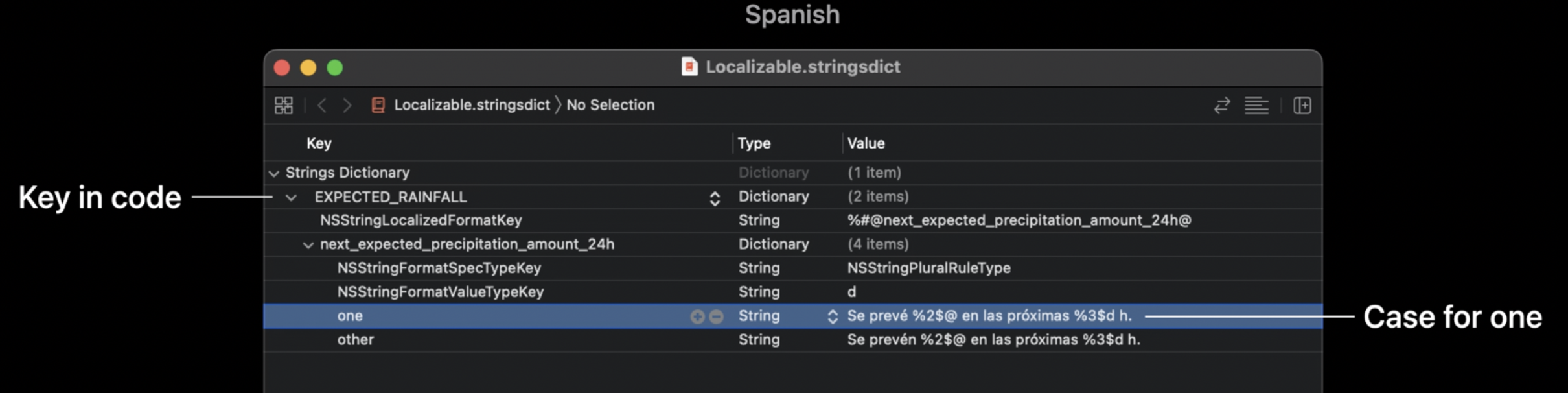Zoom the window with the green button
Screen dimensions: 1568x393
(x=335, y=67)
